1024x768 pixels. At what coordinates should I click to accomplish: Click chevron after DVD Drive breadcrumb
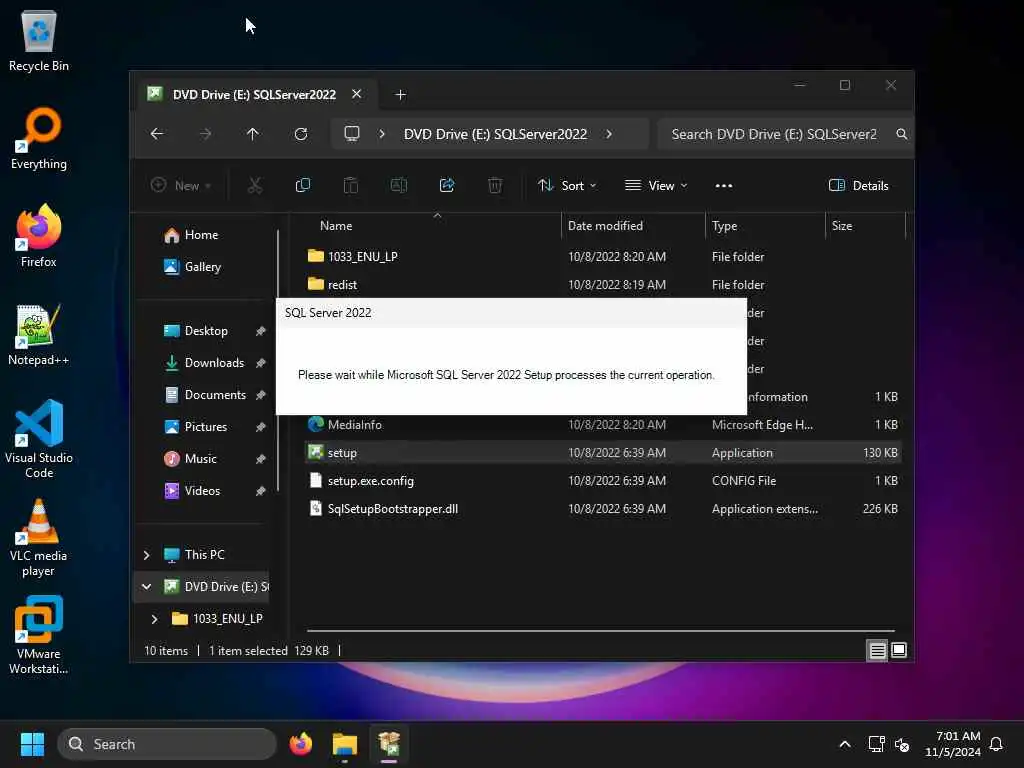pyautogui.click(x=609, y=134)
